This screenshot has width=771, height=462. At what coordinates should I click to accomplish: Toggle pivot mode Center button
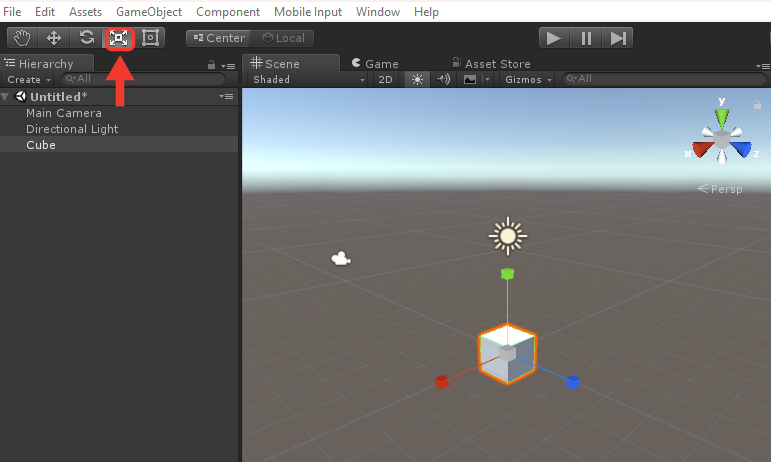(x=218, y=38)
